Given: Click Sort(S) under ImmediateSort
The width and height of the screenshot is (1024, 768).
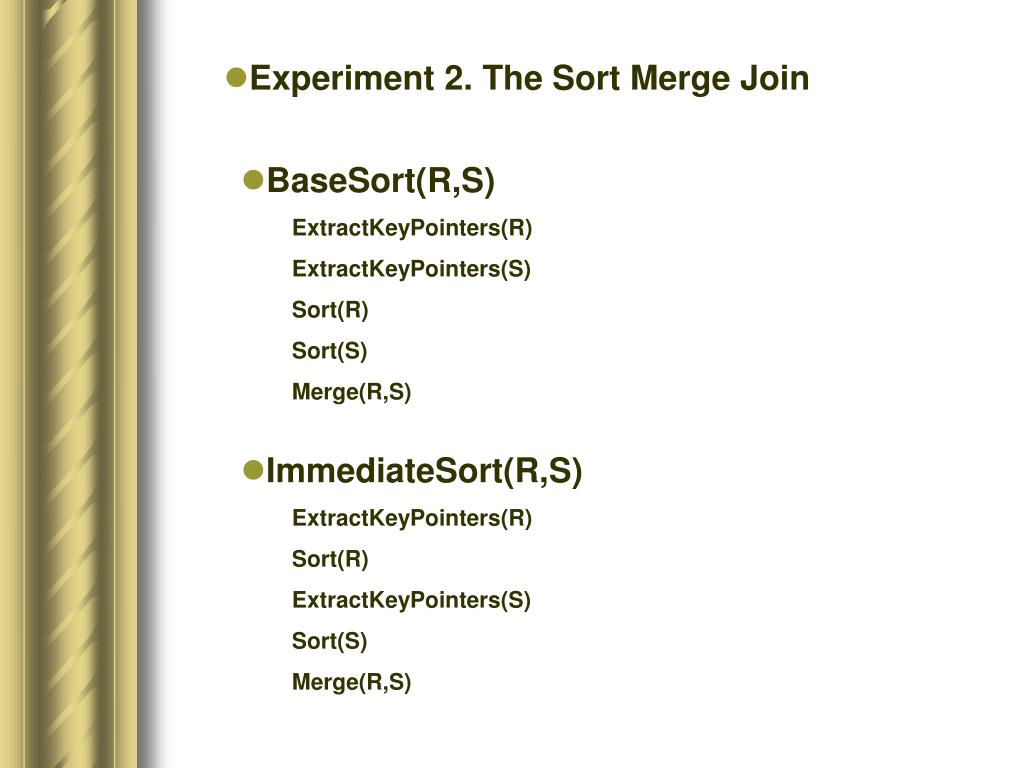Looking at the screenshot, I should (329, 641).
